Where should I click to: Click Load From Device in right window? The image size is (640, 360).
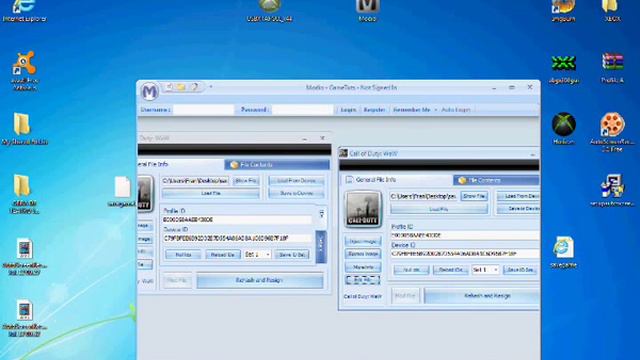point(518,196)
